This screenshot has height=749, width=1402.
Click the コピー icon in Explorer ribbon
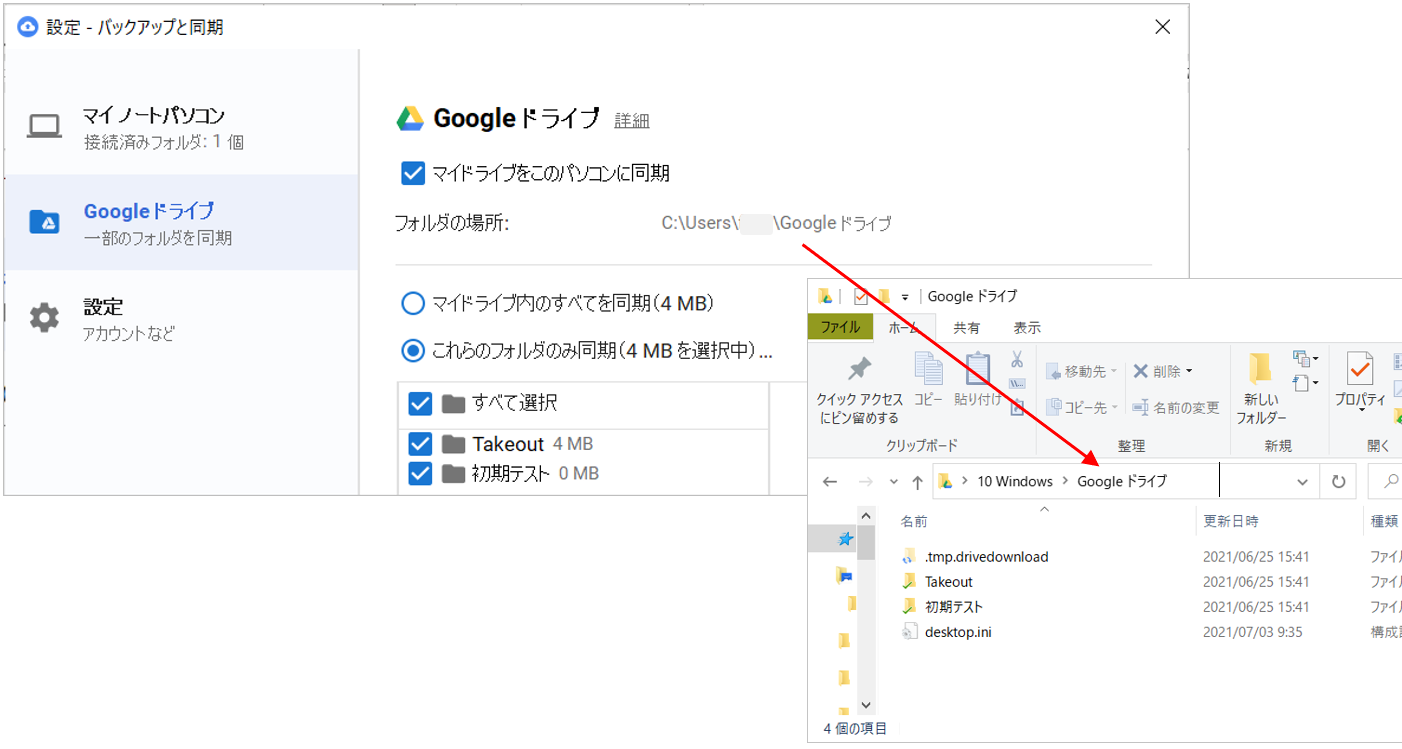[929, 369]
